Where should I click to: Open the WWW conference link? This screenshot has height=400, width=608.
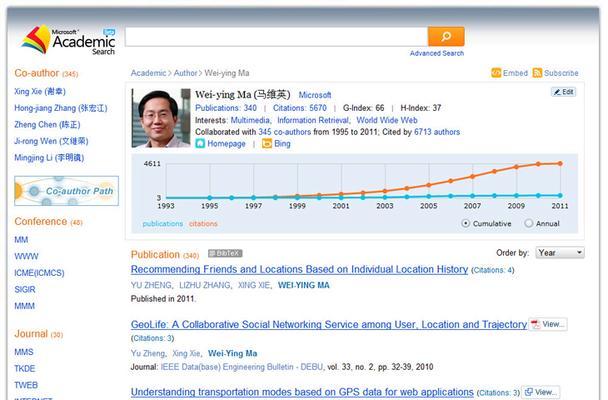pos(26,257)
